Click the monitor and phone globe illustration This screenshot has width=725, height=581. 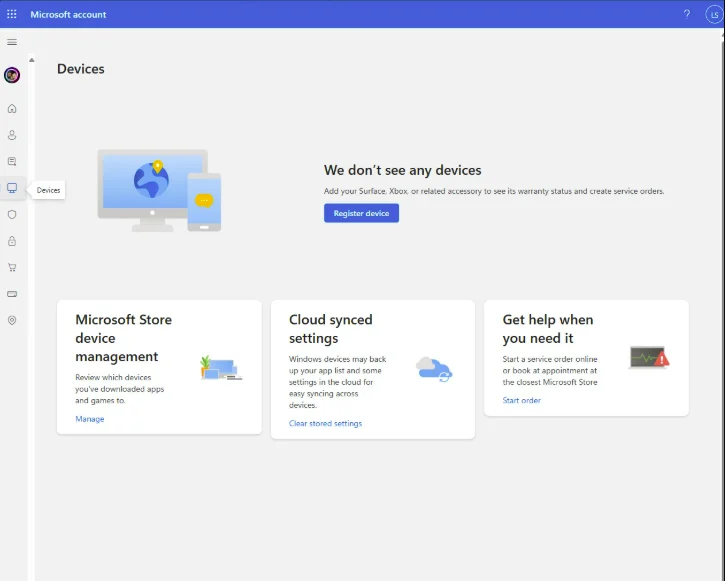coord(159,190)
